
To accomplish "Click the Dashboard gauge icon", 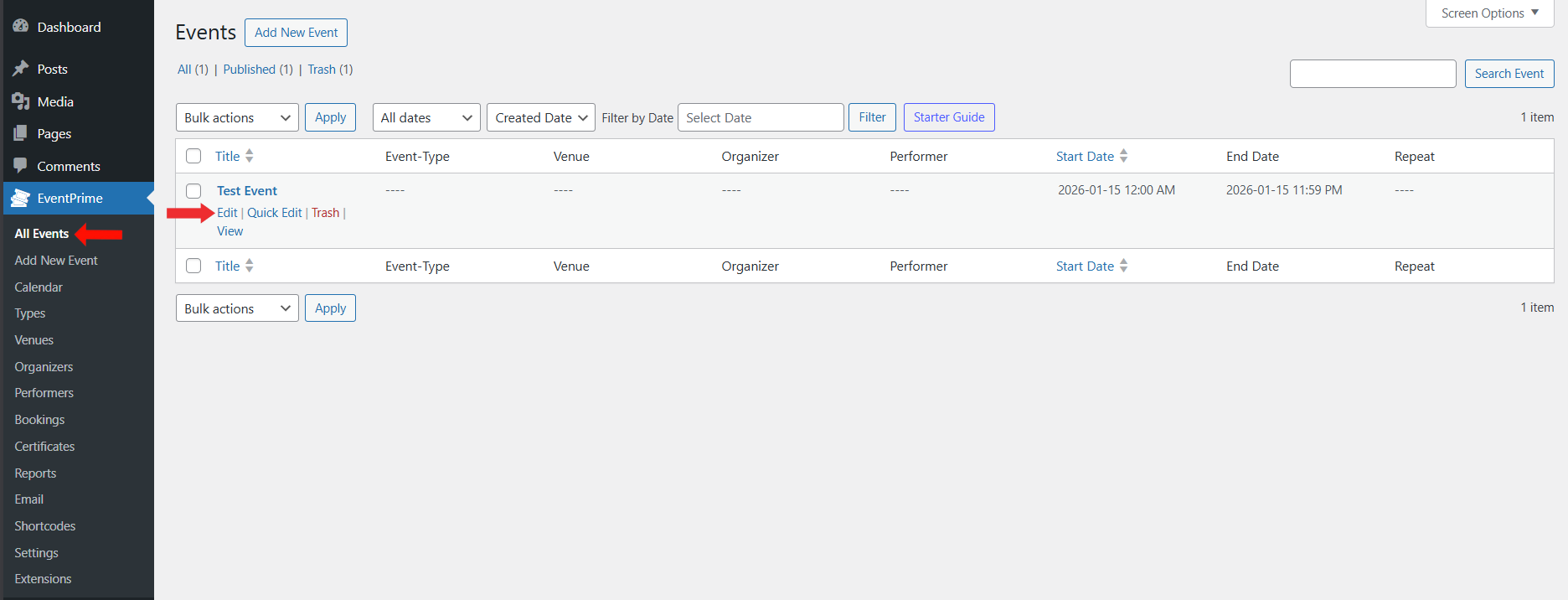I will click(21, 27).
